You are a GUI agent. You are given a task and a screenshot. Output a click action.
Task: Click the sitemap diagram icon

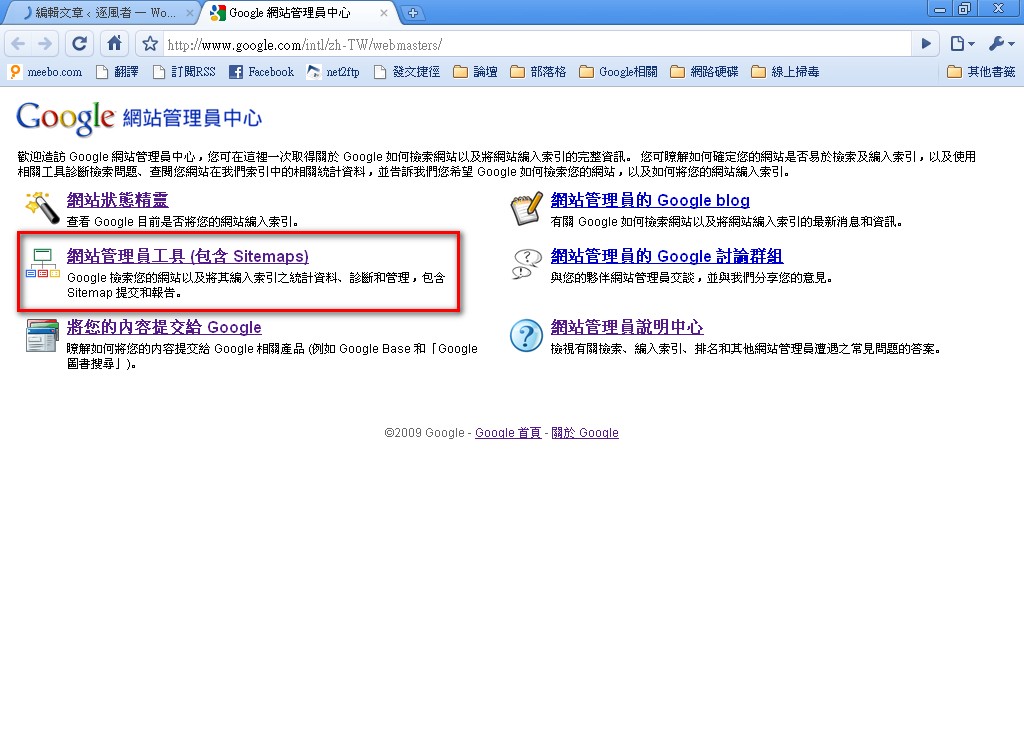[42, 263]
